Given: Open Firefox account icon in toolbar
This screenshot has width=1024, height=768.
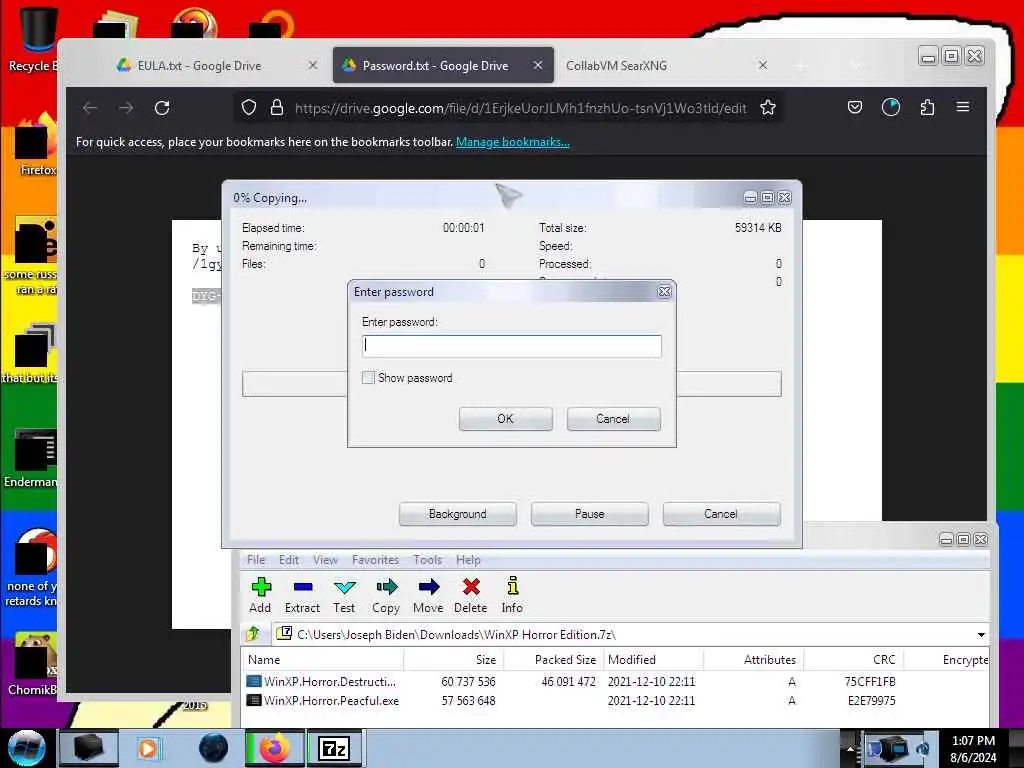Looking at the screenshot, I should (891, 107).
